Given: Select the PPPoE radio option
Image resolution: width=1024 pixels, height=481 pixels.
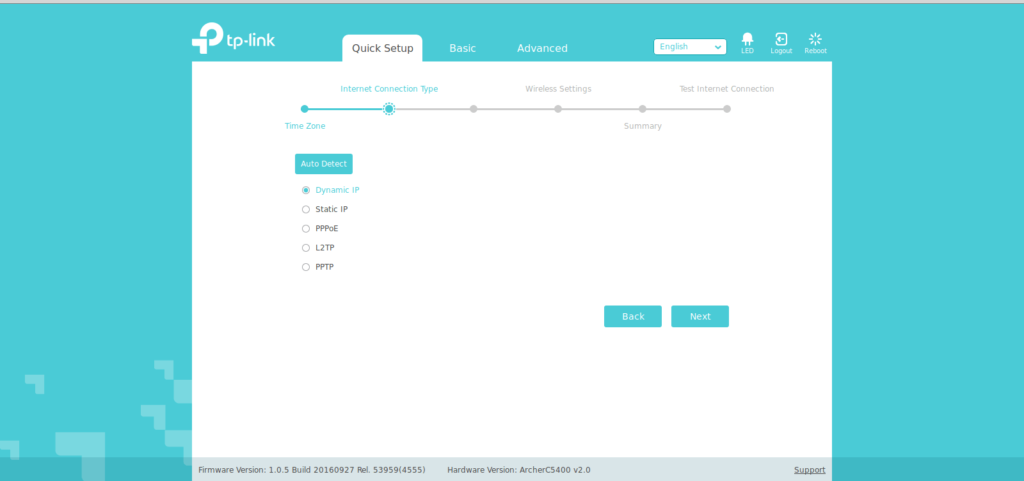Looking at the screenshot, I should click(306, 228).
